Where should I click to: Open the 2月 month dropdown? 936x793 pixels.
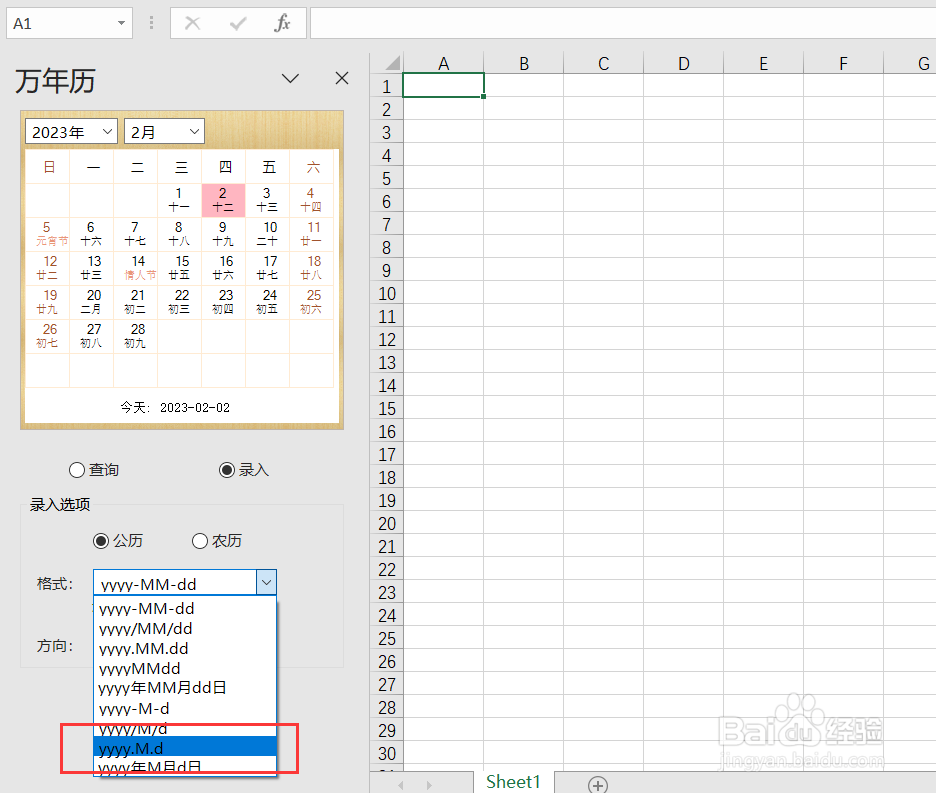click(196, 131)
